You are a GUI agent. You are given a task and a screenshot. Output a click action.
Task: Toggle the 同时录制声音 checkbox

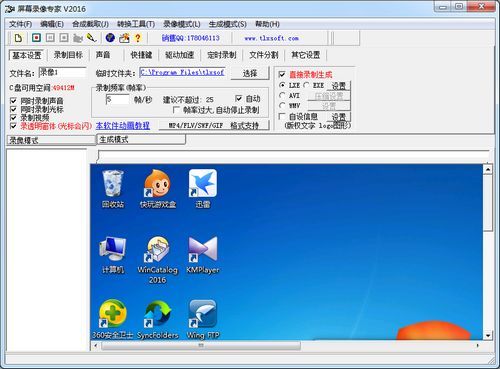[x=13, y=101]
